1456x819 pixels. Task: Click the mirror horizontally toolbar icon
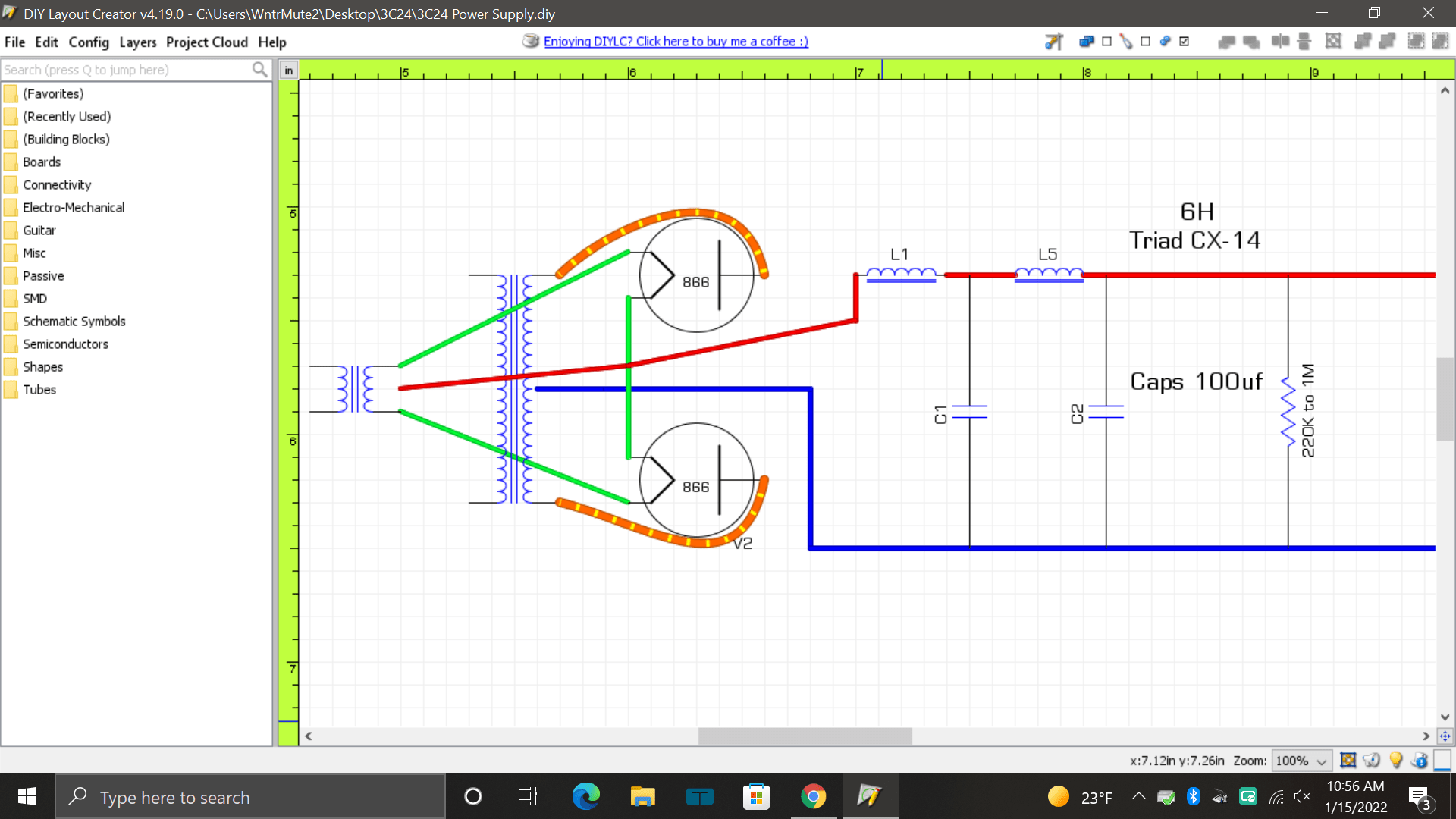pos(1280,42)
